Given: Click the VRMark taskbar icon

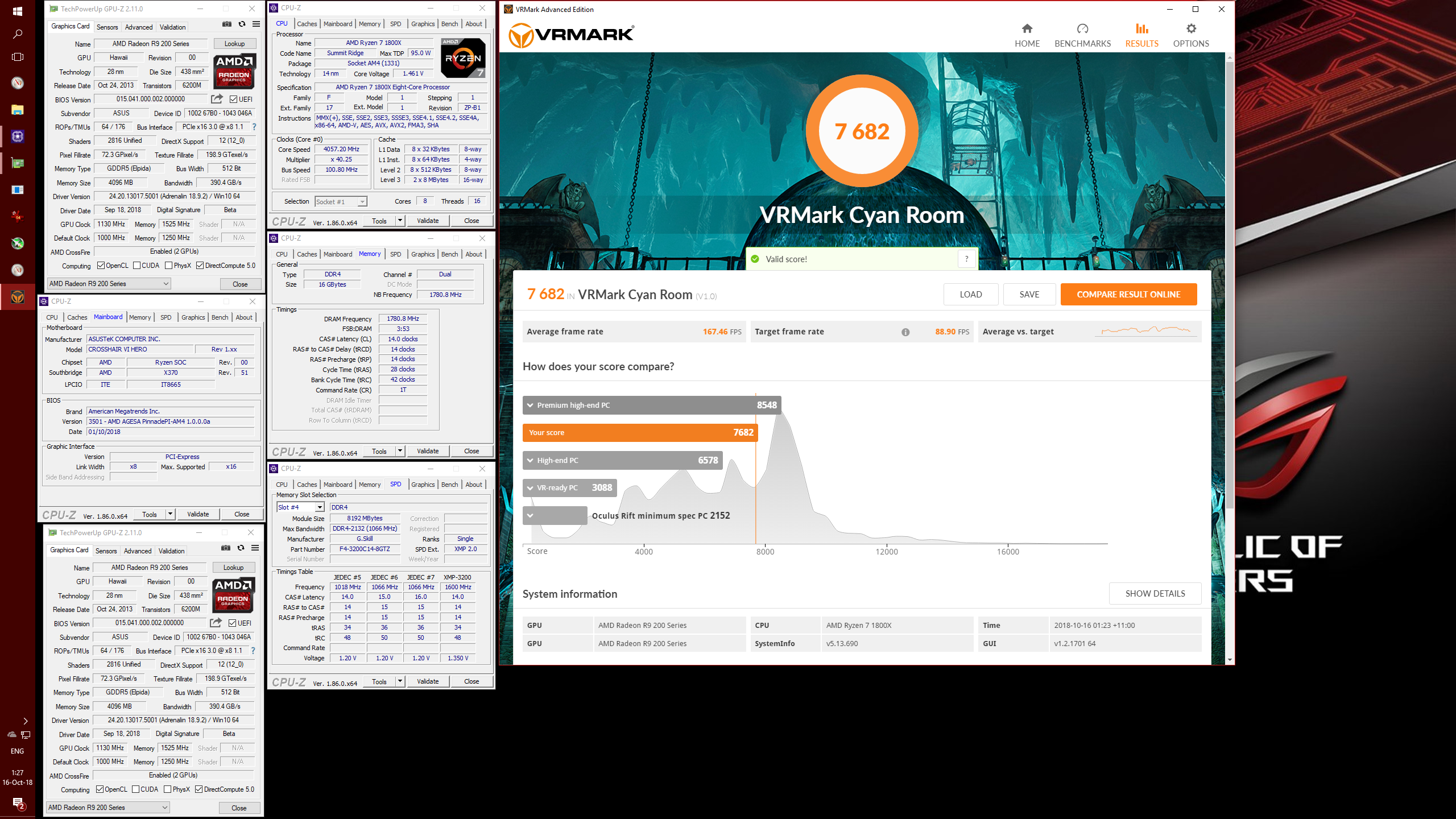Looking at the screenshot, I should tap(18, 297).
